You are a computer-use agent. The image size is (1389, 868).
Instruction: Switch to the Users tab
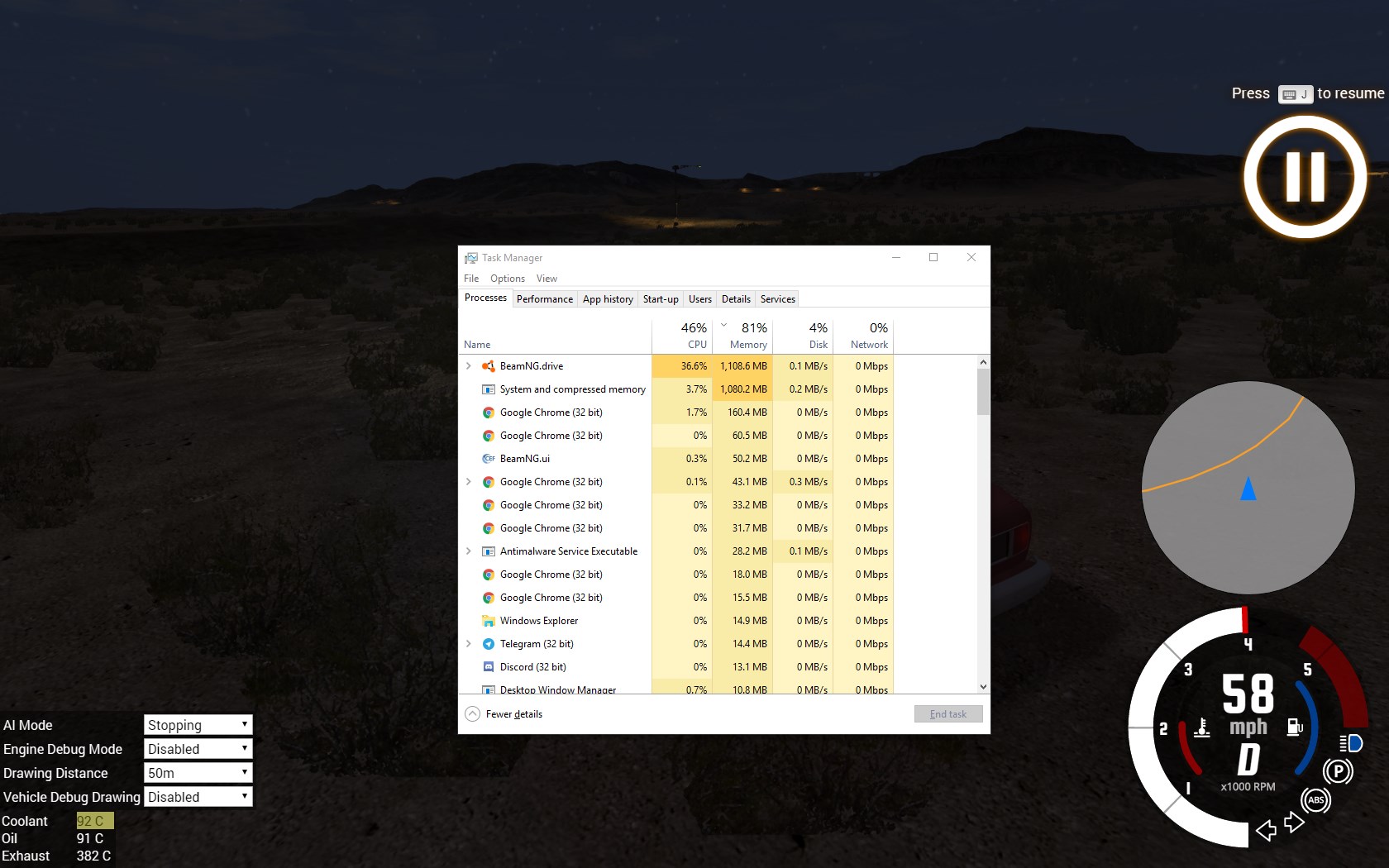[x=699, y=299]
